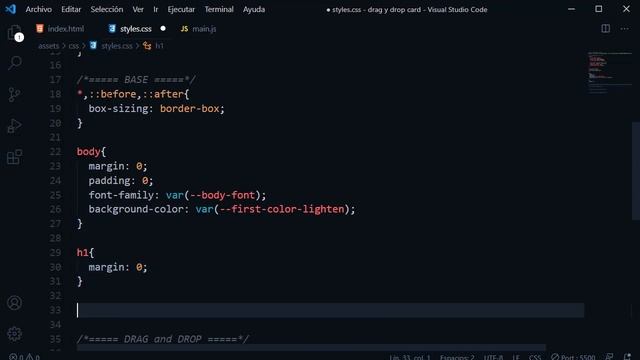Click 'margin' property on line 30
Screen dimensions: 640x360
pyautogui.click(x=106, y=267)
